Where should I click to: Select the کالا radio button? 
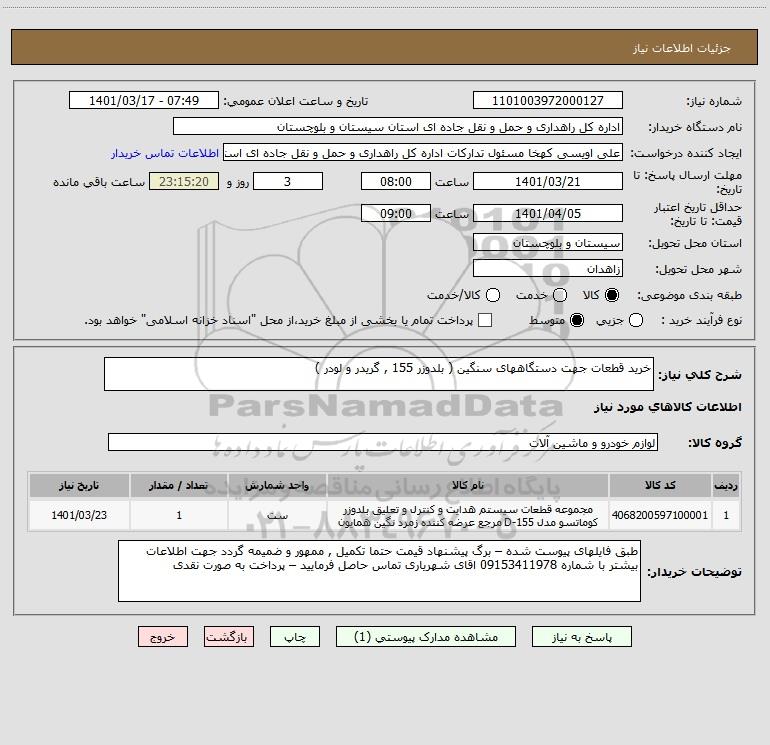click(612, 295)
